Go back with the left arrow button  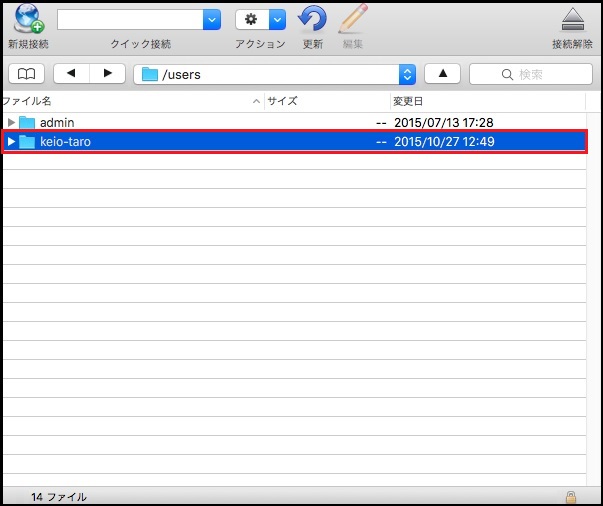(71, 74)
